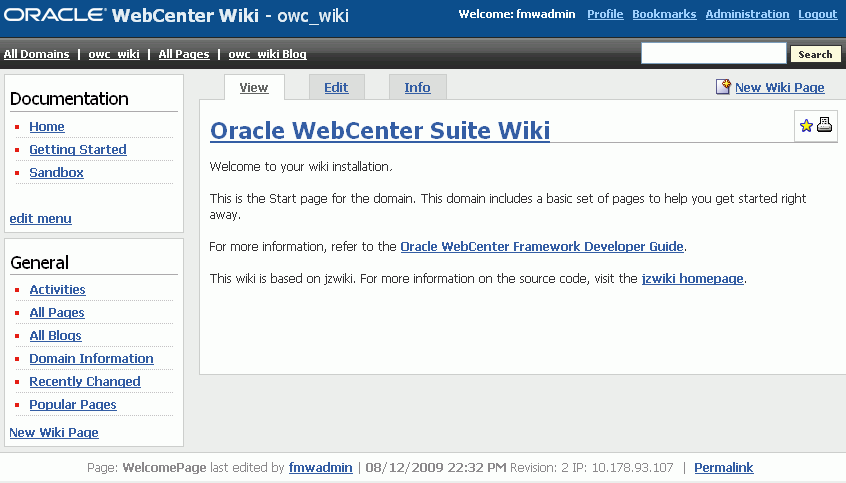846x483 pixels.
Task: Click the Oracle WebCenter Suite Wiki title
Action: [x=380, y=131]
